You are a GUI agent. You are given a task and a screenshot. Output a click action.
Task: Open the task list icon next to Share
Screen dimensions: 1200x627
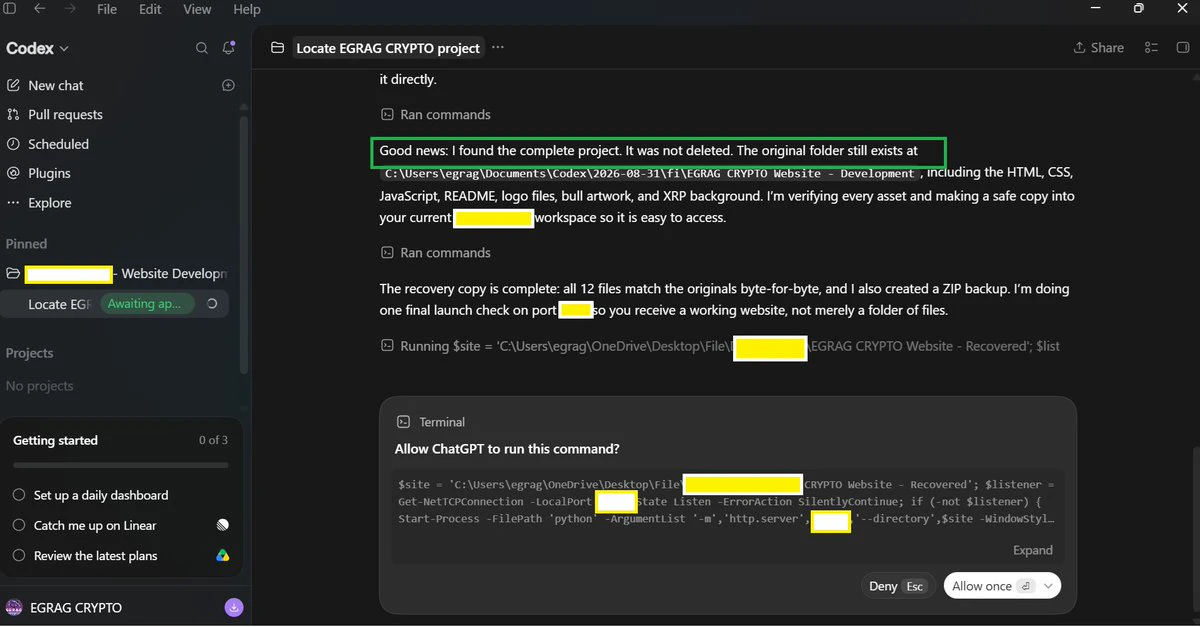(1151, 48)
